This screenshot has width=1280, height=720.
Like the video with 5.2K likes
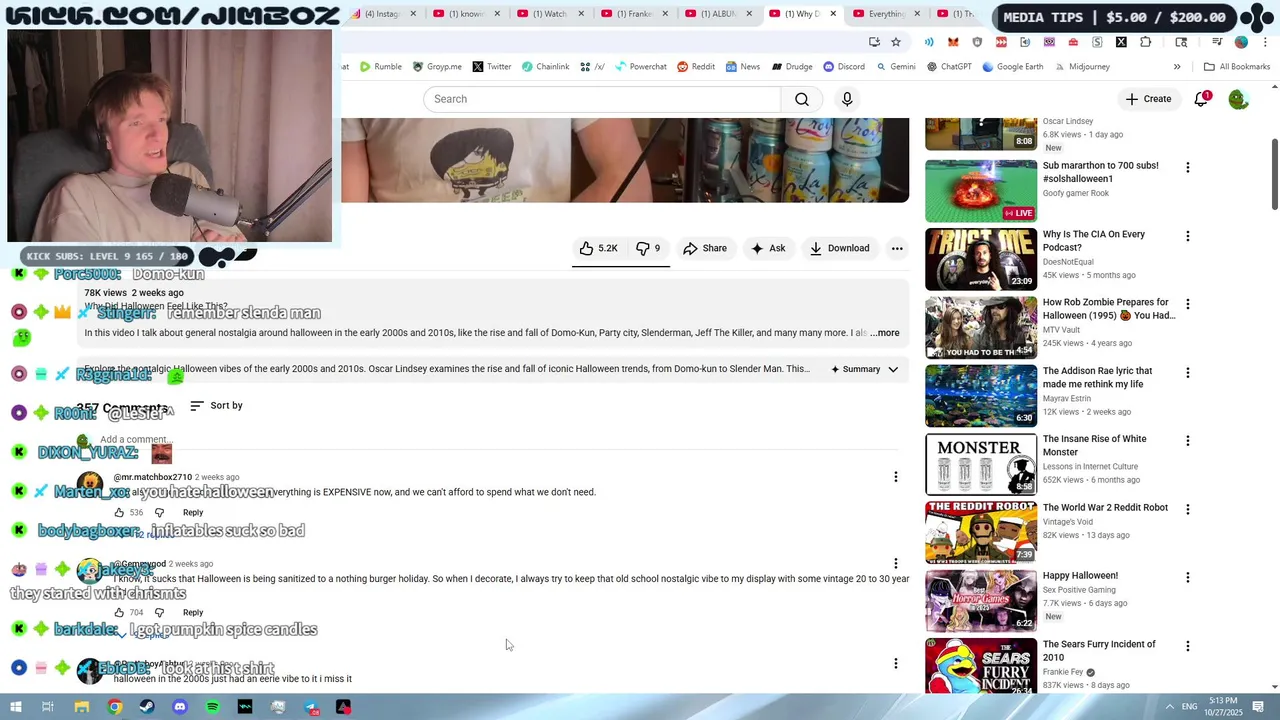click(599, 248)
